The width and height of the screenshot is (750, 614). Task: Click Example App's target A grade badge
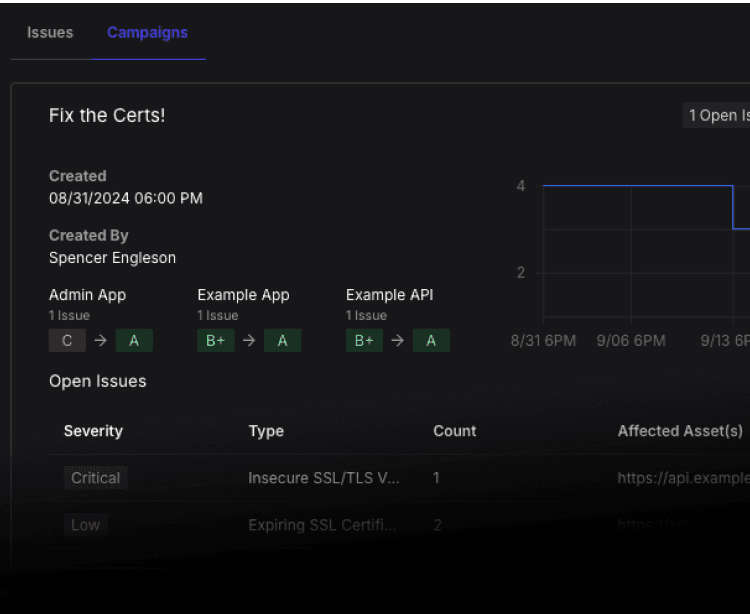pos(282,341)
